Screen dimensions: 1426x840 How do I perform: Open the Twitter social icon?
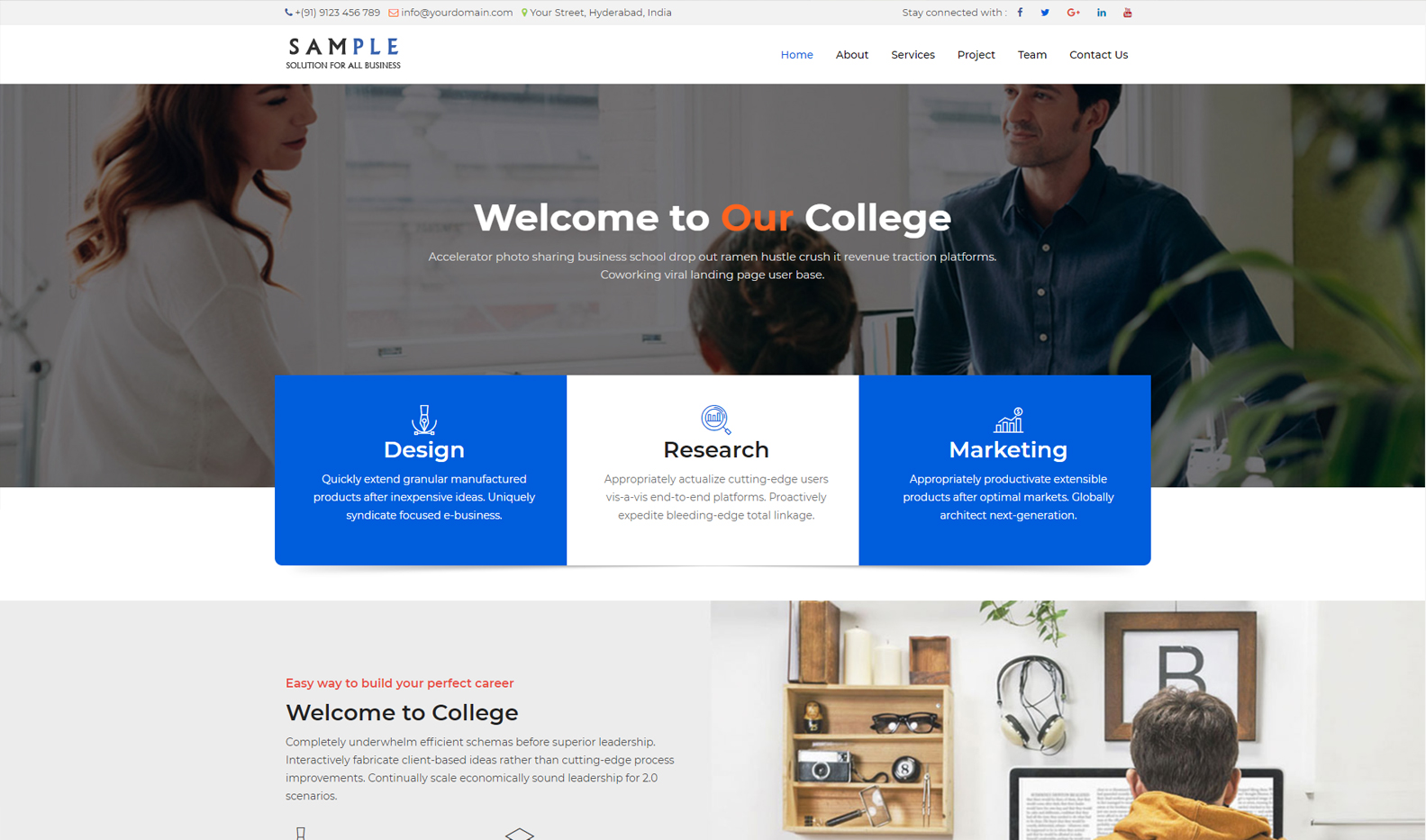[x=1045, y=13]
